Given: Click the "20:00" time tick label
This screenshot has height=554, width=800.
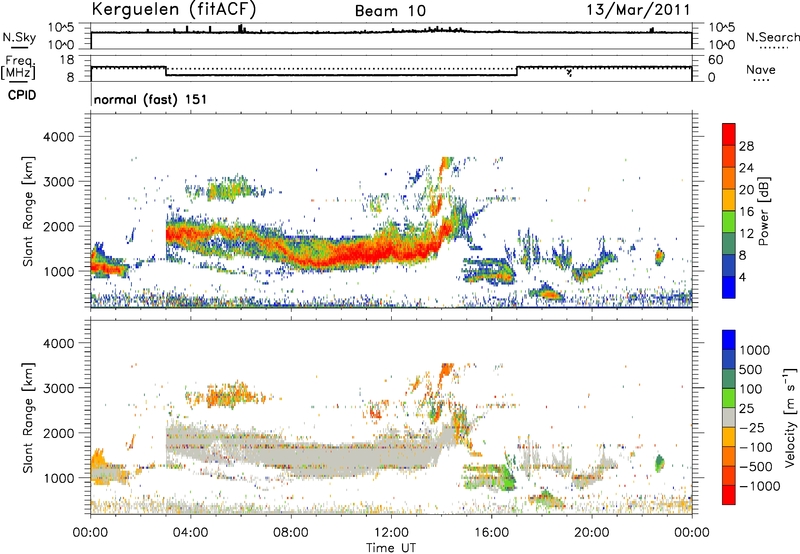Looking at the screenshot, I should pyautogui.click(x=591, y=533).
